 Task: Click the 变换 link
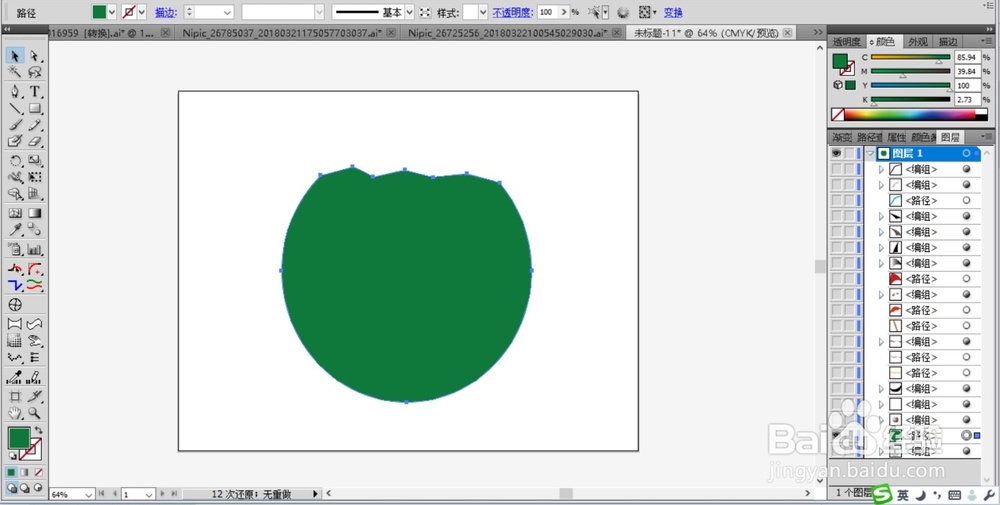click(673, 13)
